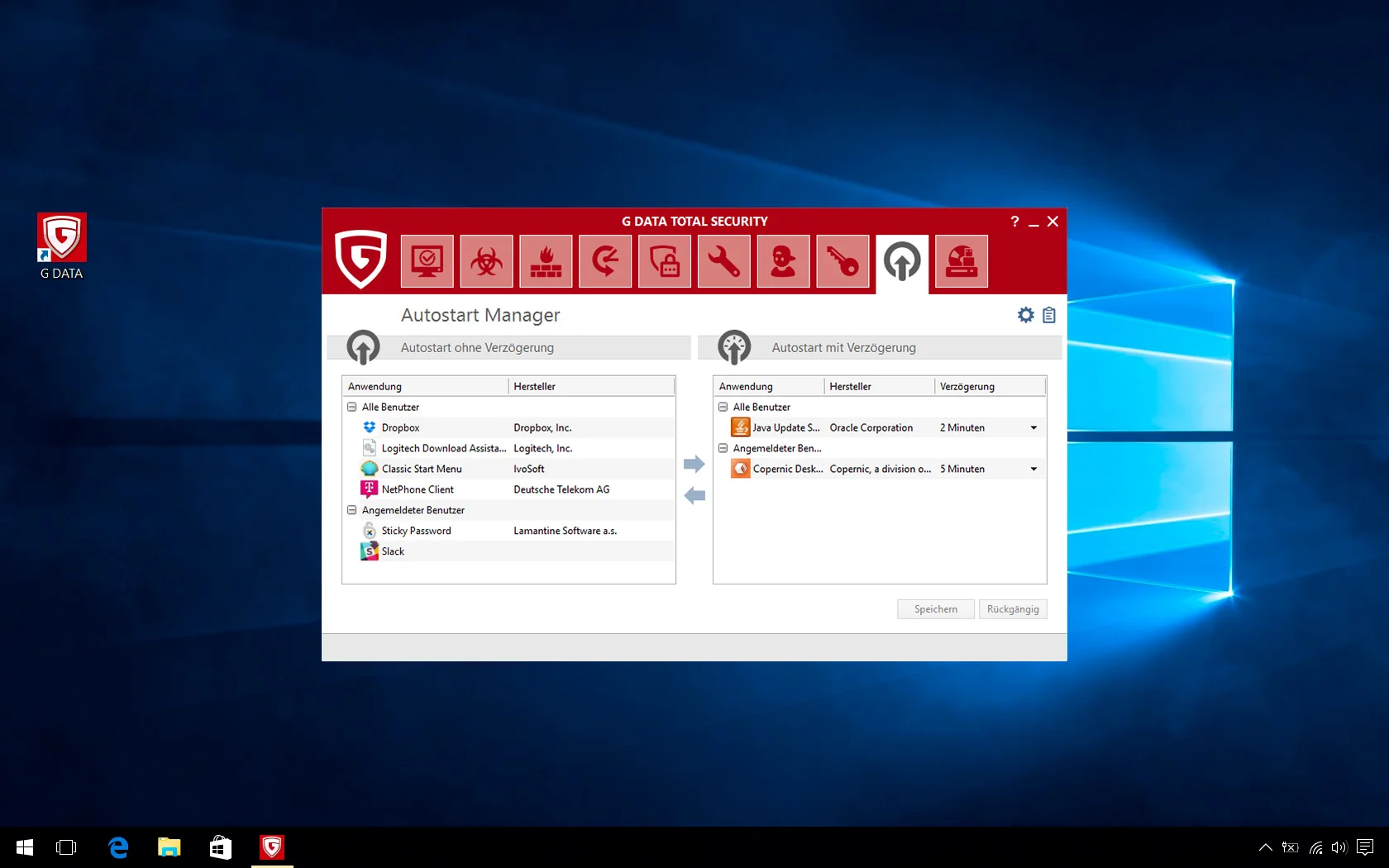Image resolution: width=1389 pixels, height=868 pixels.
Task: Sort left list by Anwendung column
Action: (426, 386)
